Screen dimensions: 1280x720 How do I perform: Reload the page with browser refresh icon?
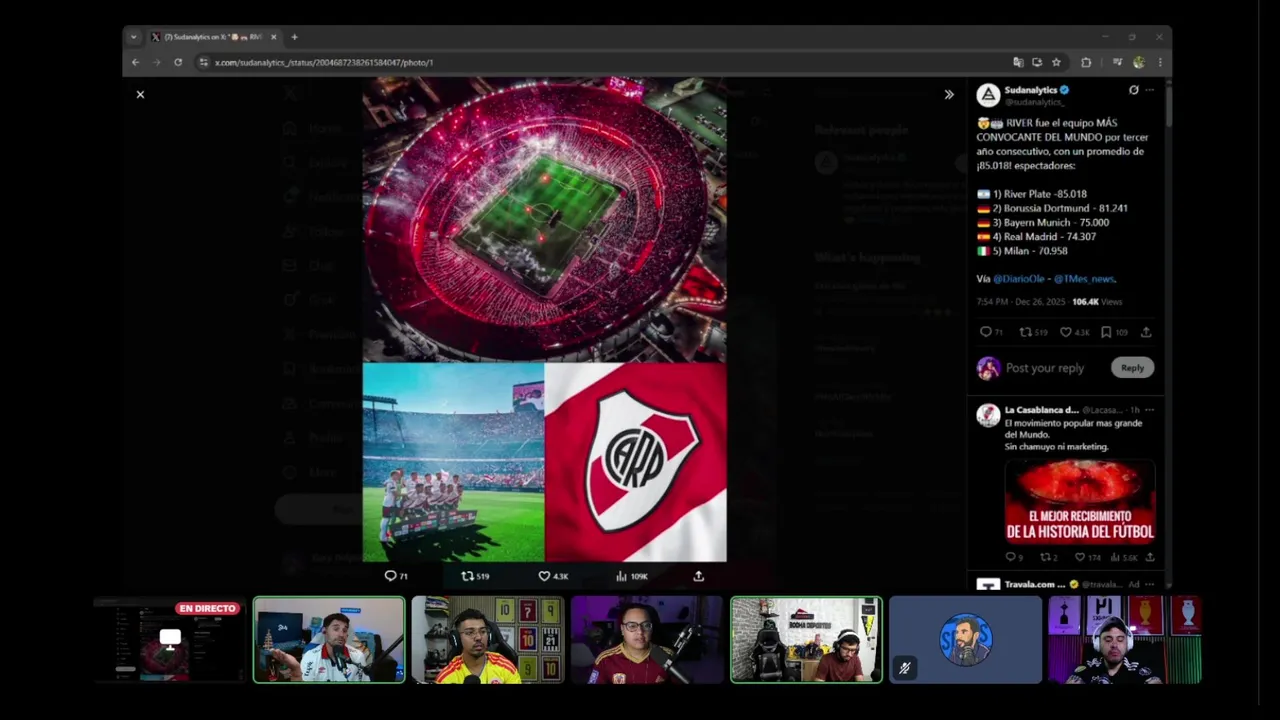click(178, 62)
